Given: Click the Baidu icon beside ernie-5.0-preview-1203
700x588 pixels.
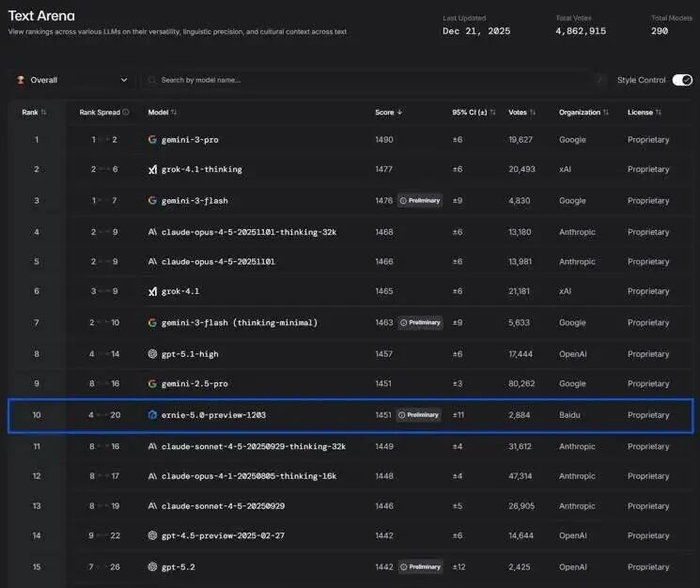Looking at the screenshot, I should [152, 415].
